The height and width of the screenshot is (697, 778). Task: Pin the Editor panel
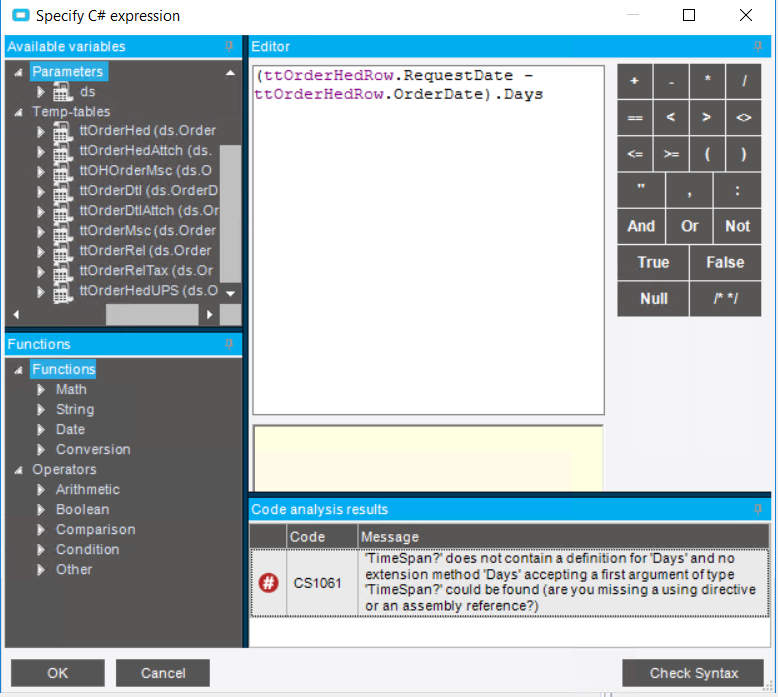click(x=758, y=46)
